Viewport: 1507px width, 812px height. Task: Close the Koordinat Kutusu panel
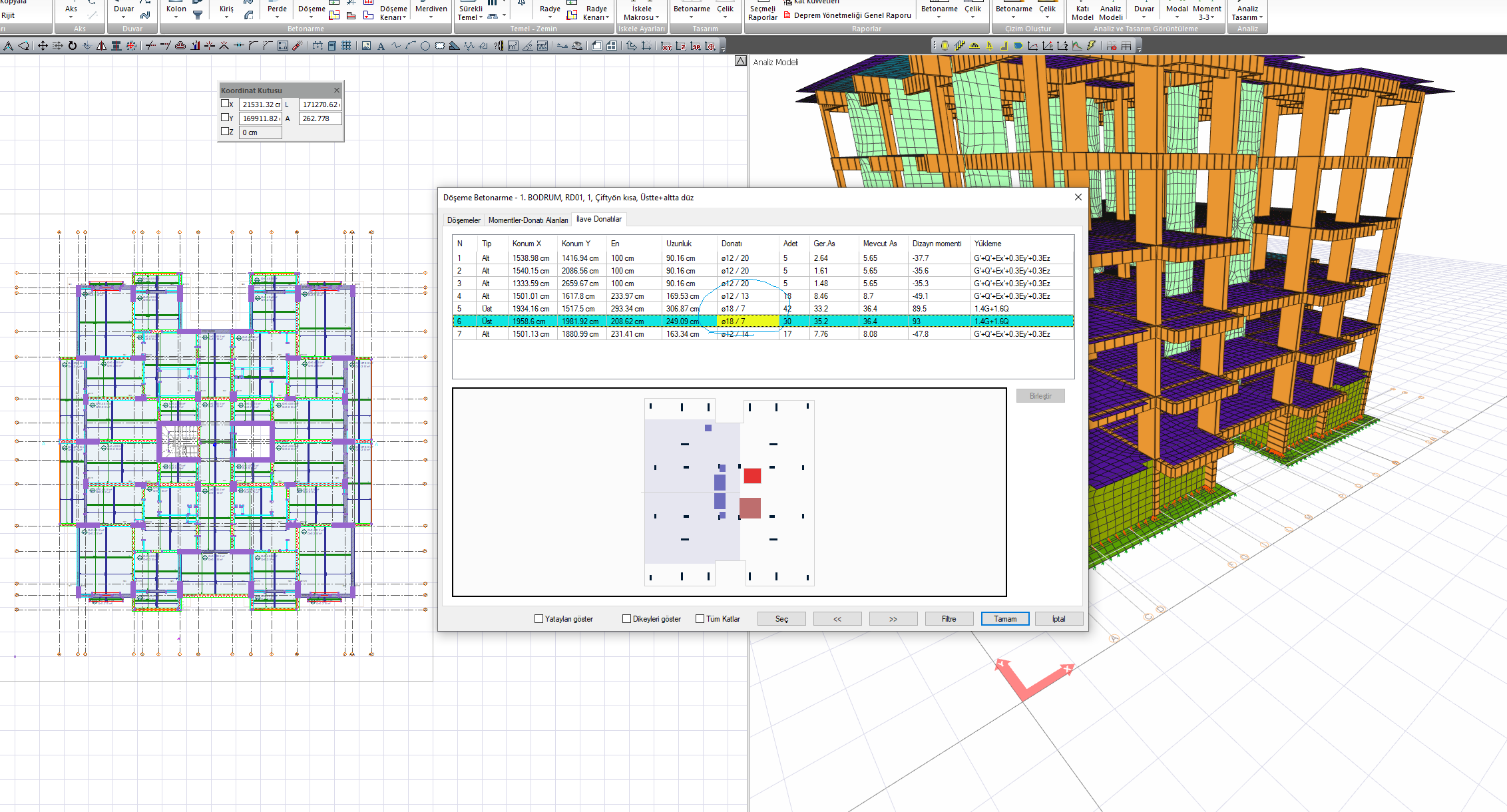point(337,90)
